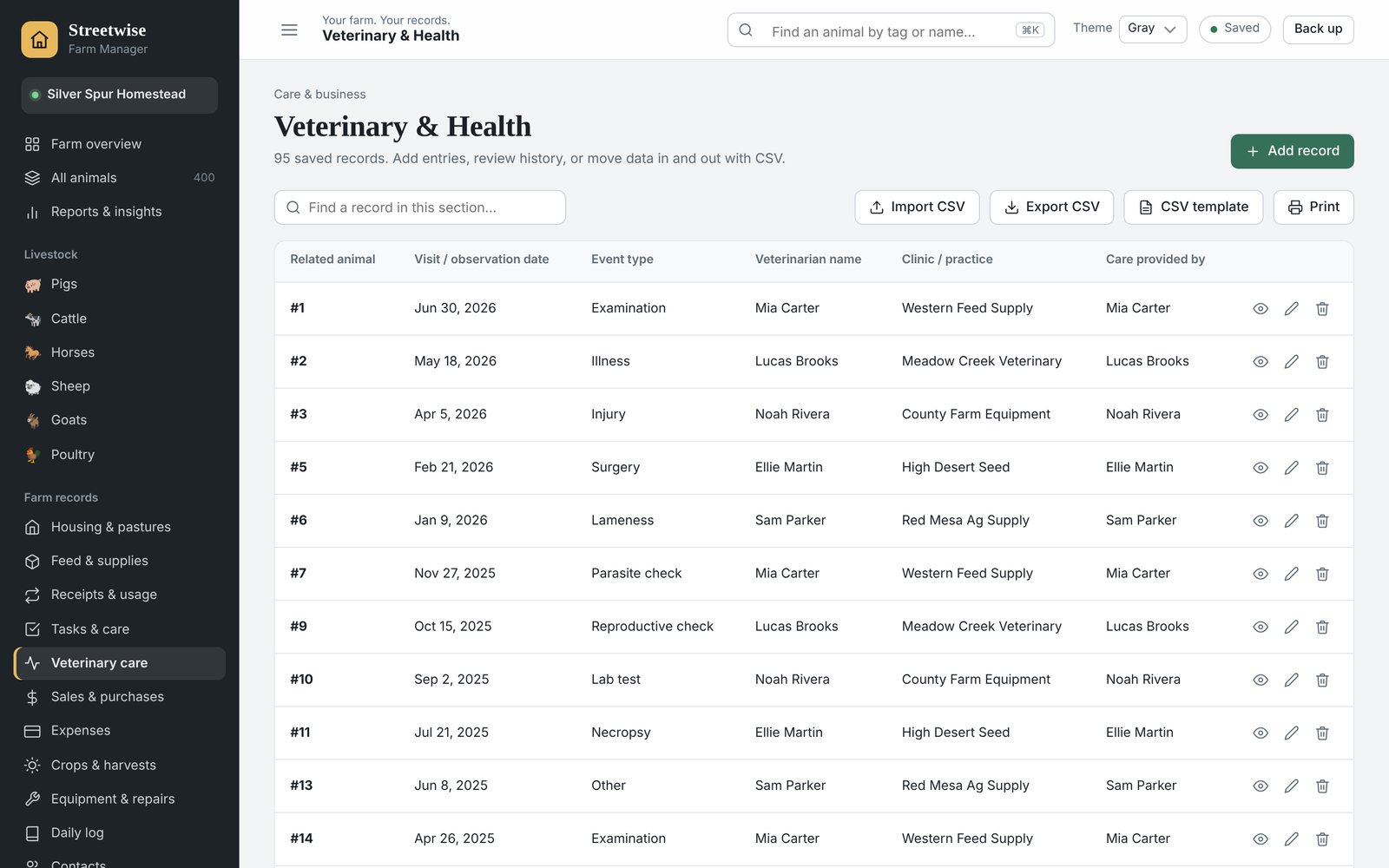Screen dimensions: 1389x868
Task: Edit record #2 with the pencil icon
Action: pos(1292,361)
